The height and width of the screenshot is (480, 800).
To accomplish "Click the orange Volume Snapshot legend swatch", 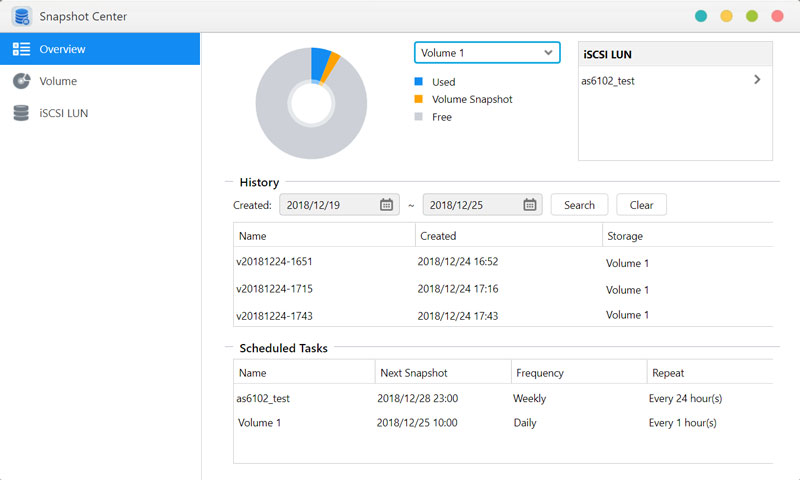I will click(x=419, y=100).
